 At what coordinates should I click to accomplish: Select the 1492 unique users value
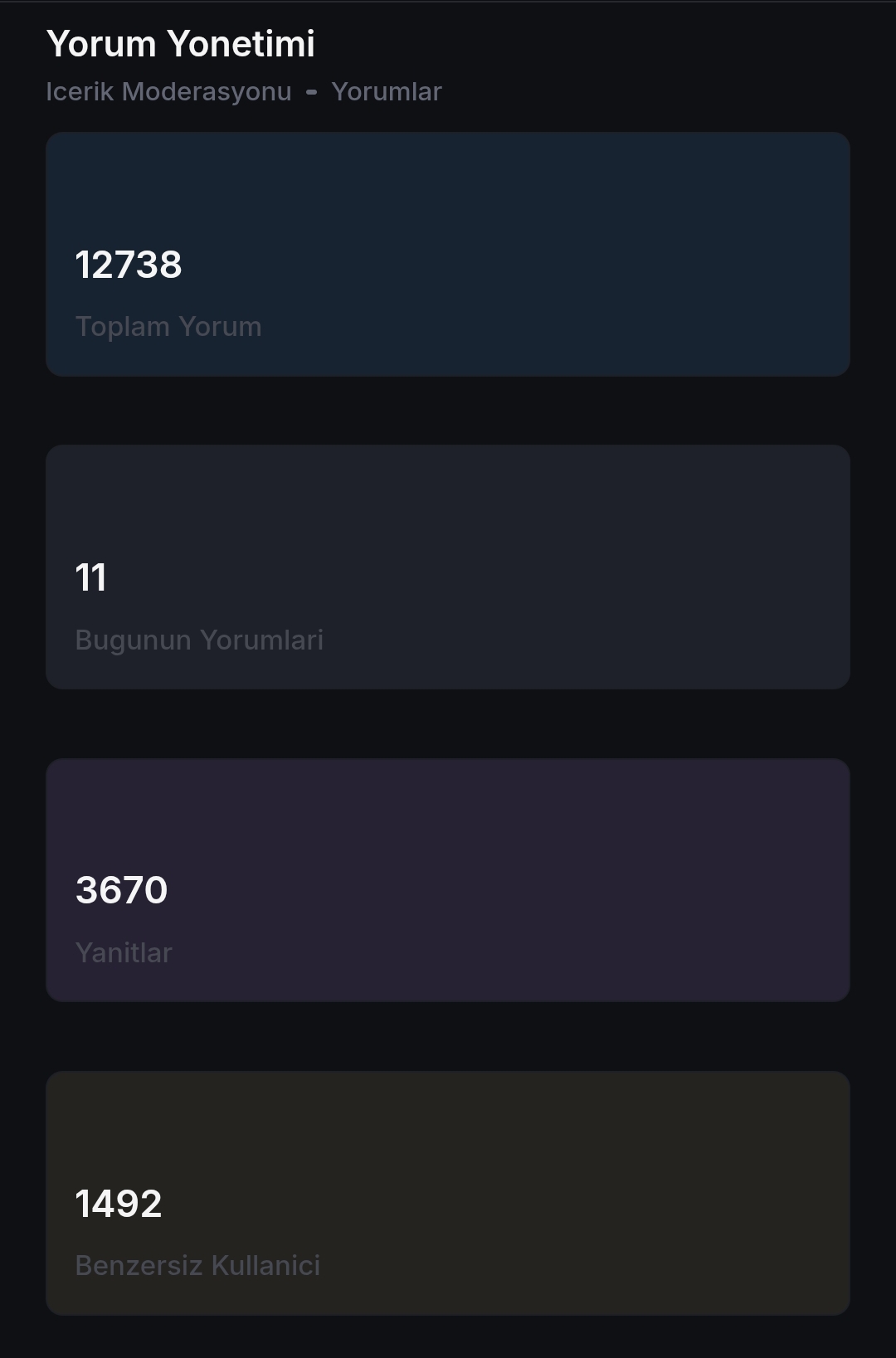pyautogui.click(x=119, y=1204)
